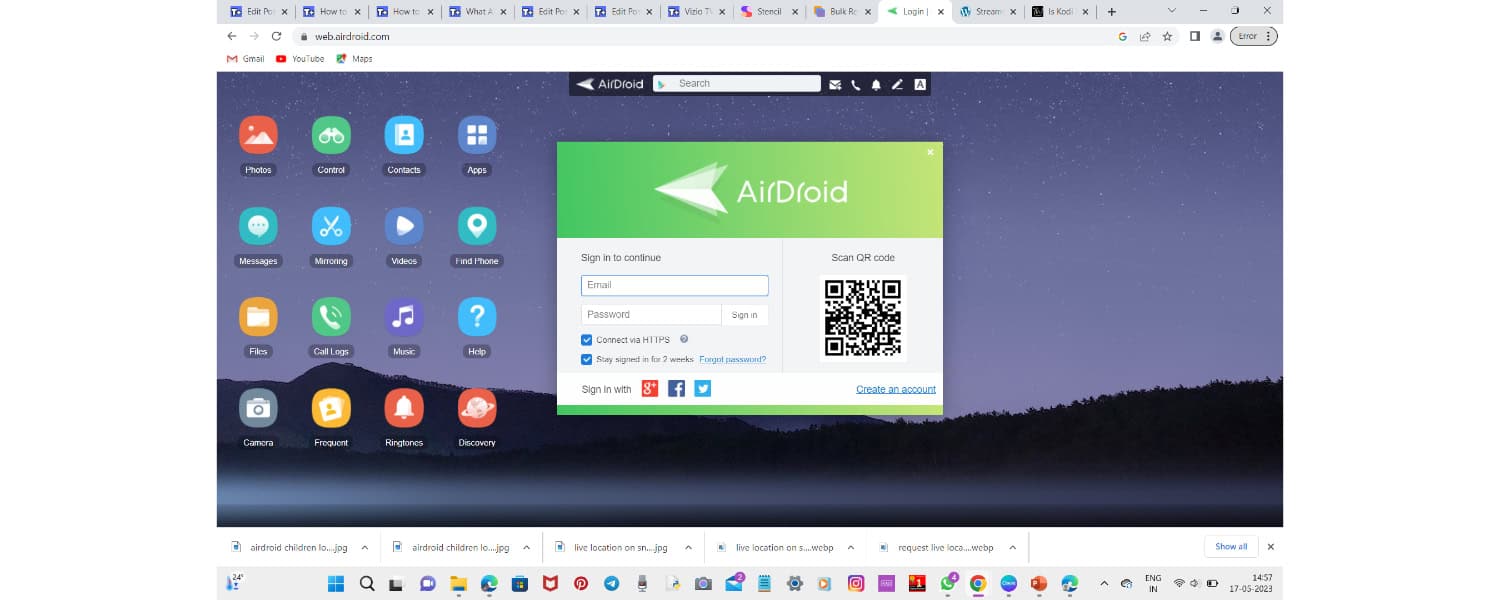
Task: Launch the Mirroring scissors icon
Action: coord(331,226)
